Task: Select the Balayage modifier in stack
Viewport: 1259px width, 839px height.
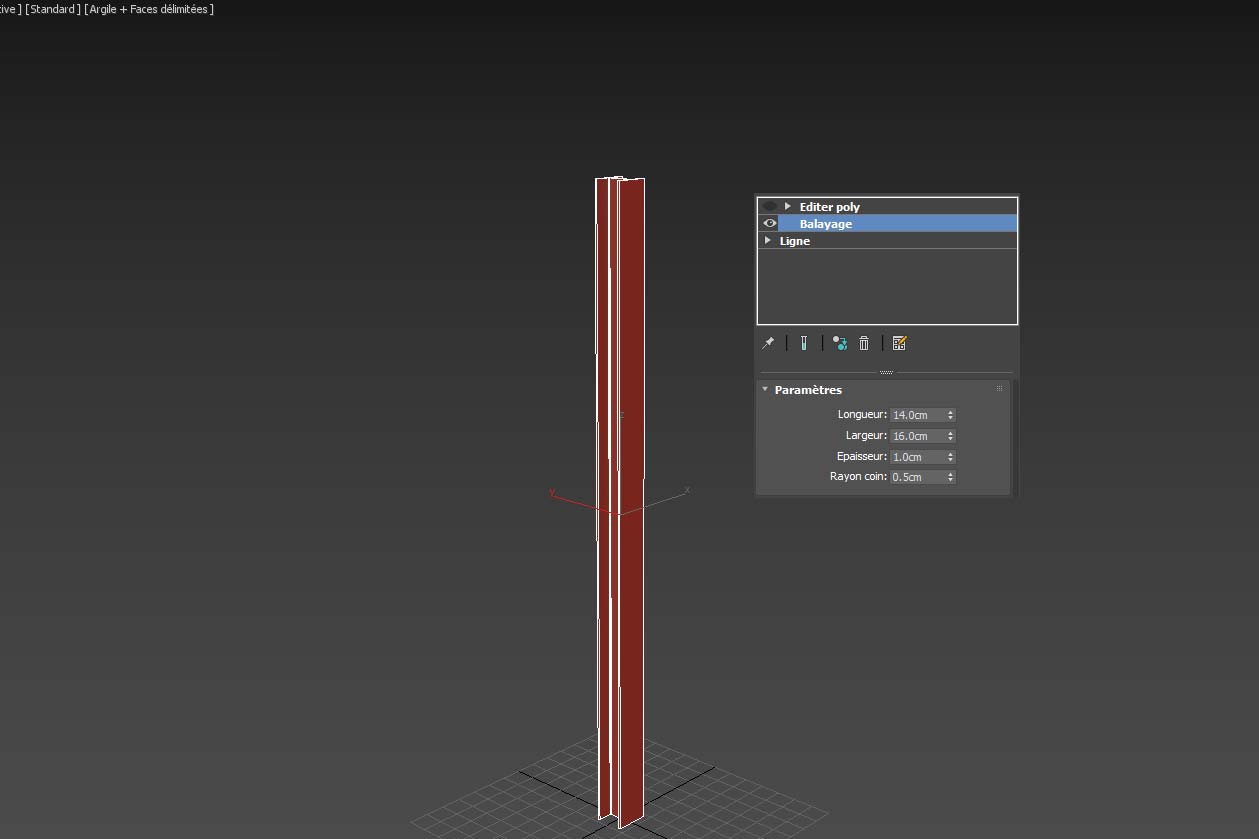Action: coord(826,224)
